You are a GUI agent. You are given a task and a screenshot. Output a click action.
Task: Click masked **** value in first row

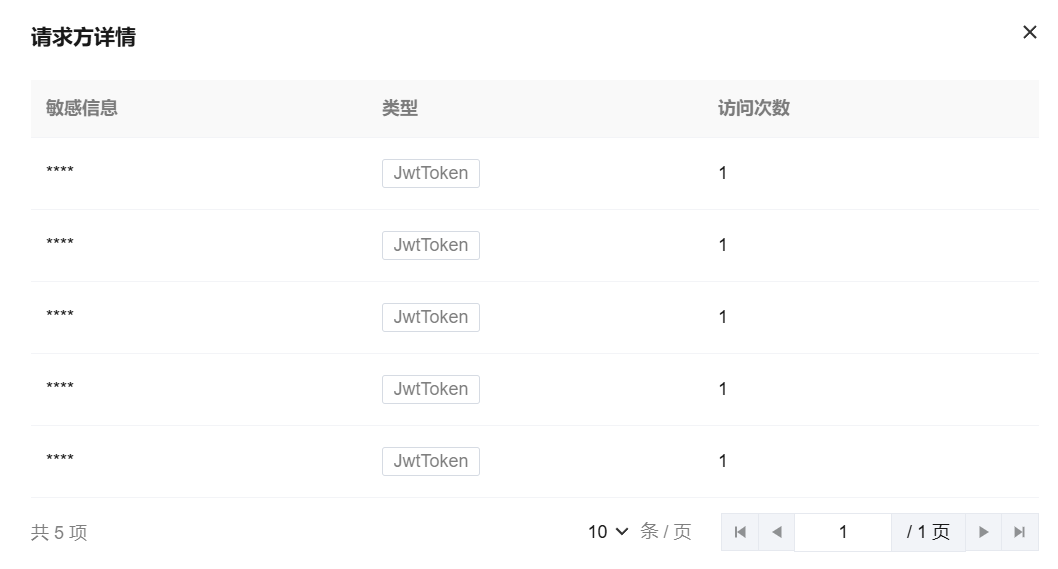pyautogui.click(x=60, y=169)
